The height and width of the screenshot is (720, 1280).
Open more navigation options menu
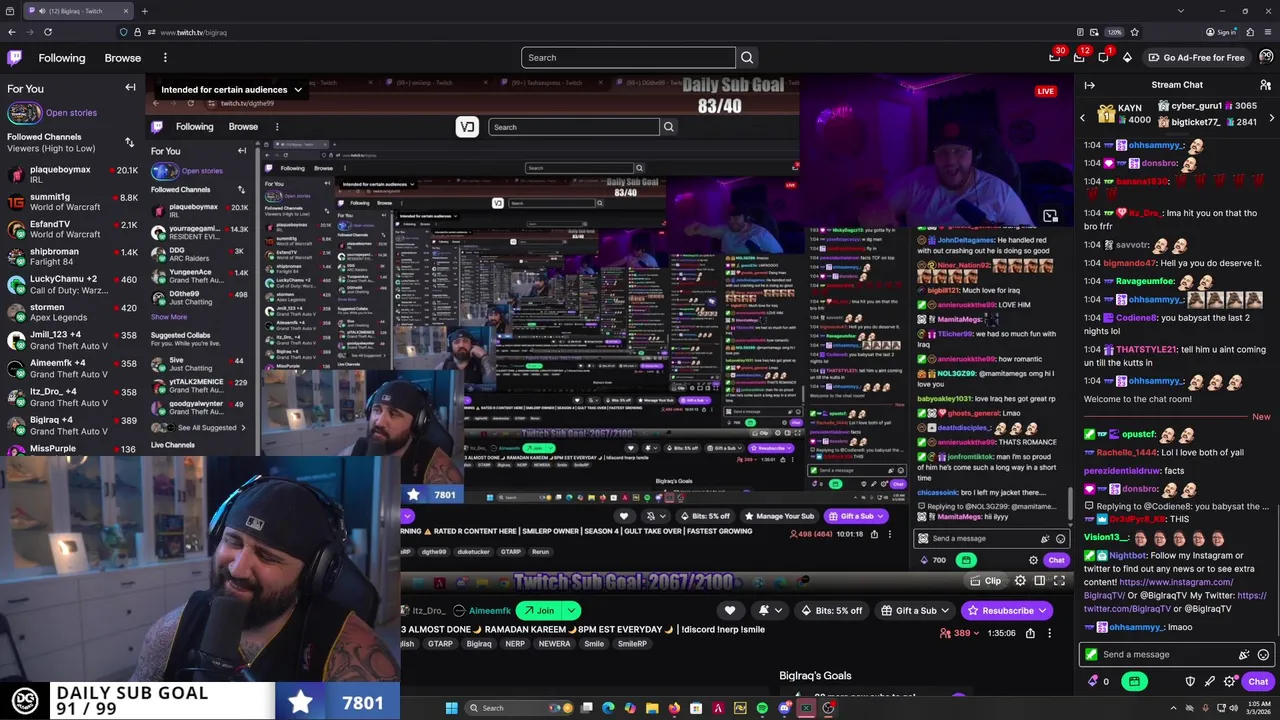165,58
